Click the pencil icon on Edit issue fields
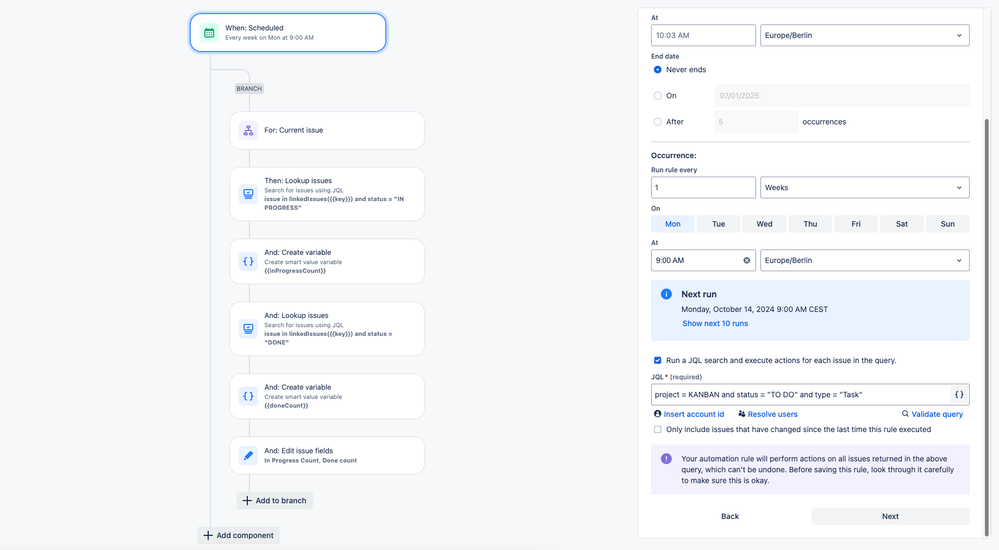This screenshot has width=999, height=550. [x=248, y=456]
